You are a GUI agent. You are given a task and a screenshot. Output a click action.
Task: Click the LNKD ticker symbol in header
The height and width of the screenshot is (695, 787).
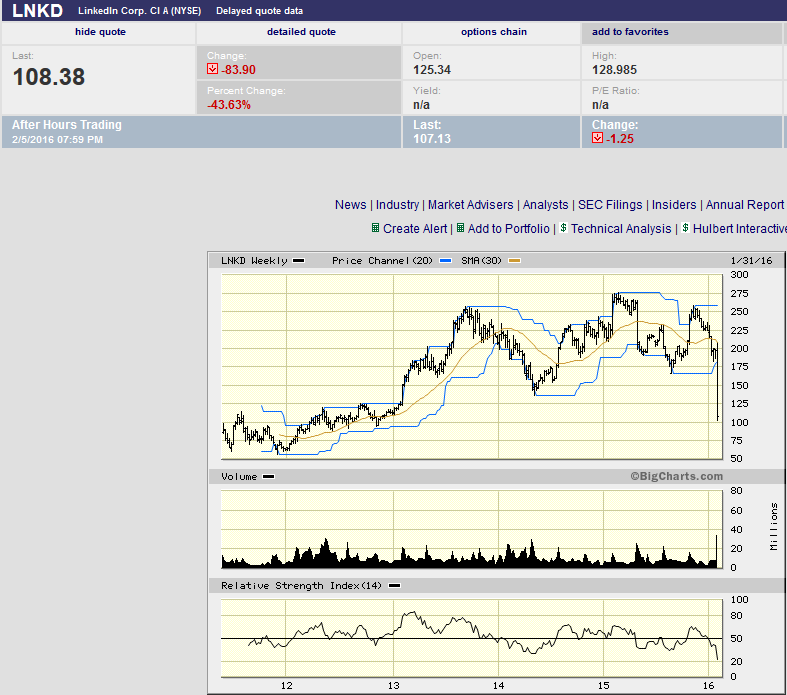(37, 11)
